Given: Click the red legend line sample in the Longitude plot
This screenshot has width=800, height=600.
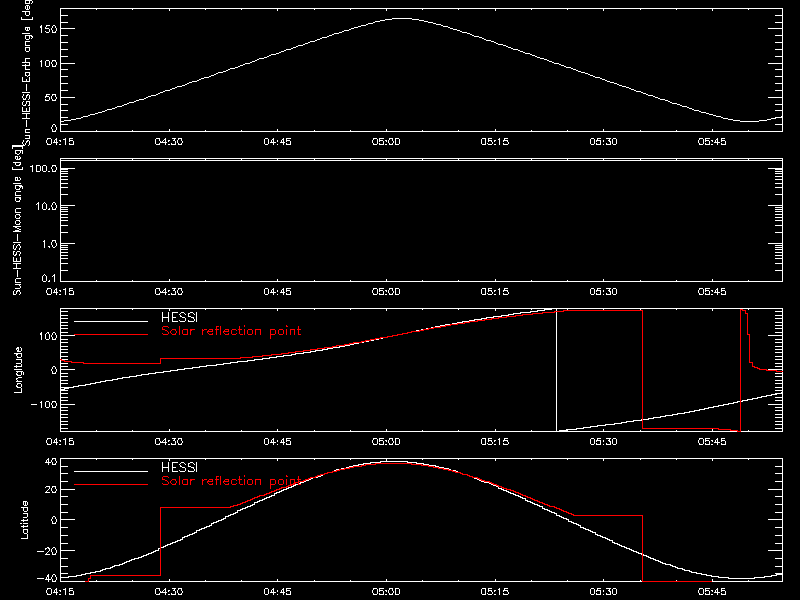Looking at the screenshot, I should (111, 335).
